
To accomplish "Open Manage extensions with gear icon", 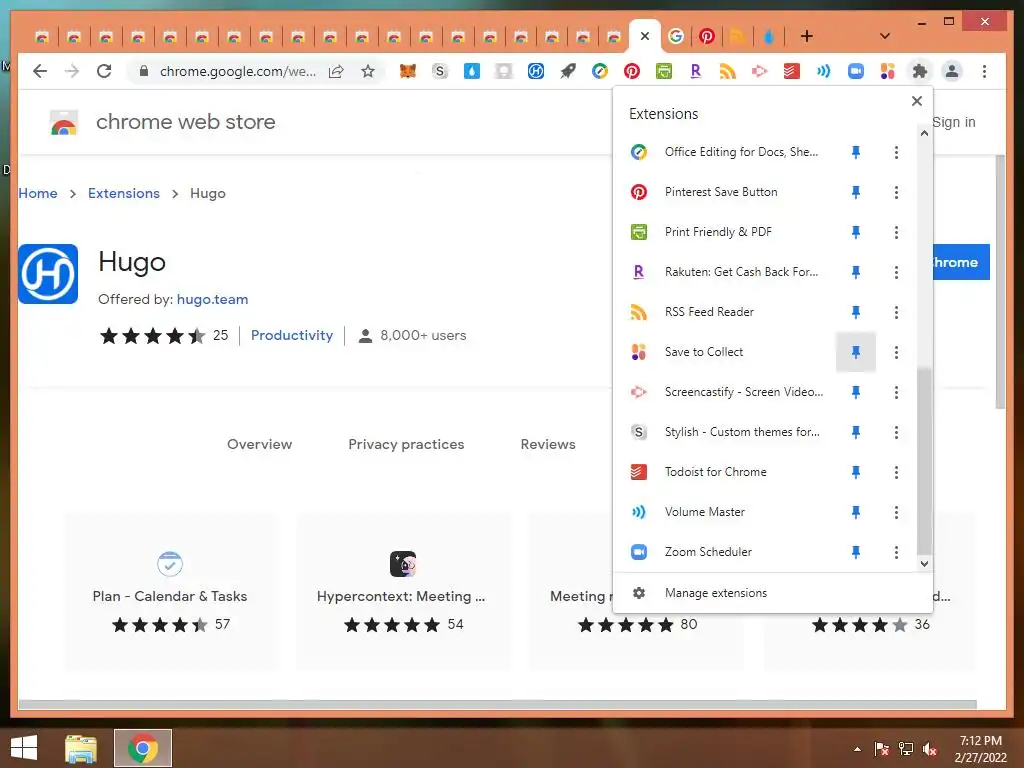I will (x=716, y=593).
